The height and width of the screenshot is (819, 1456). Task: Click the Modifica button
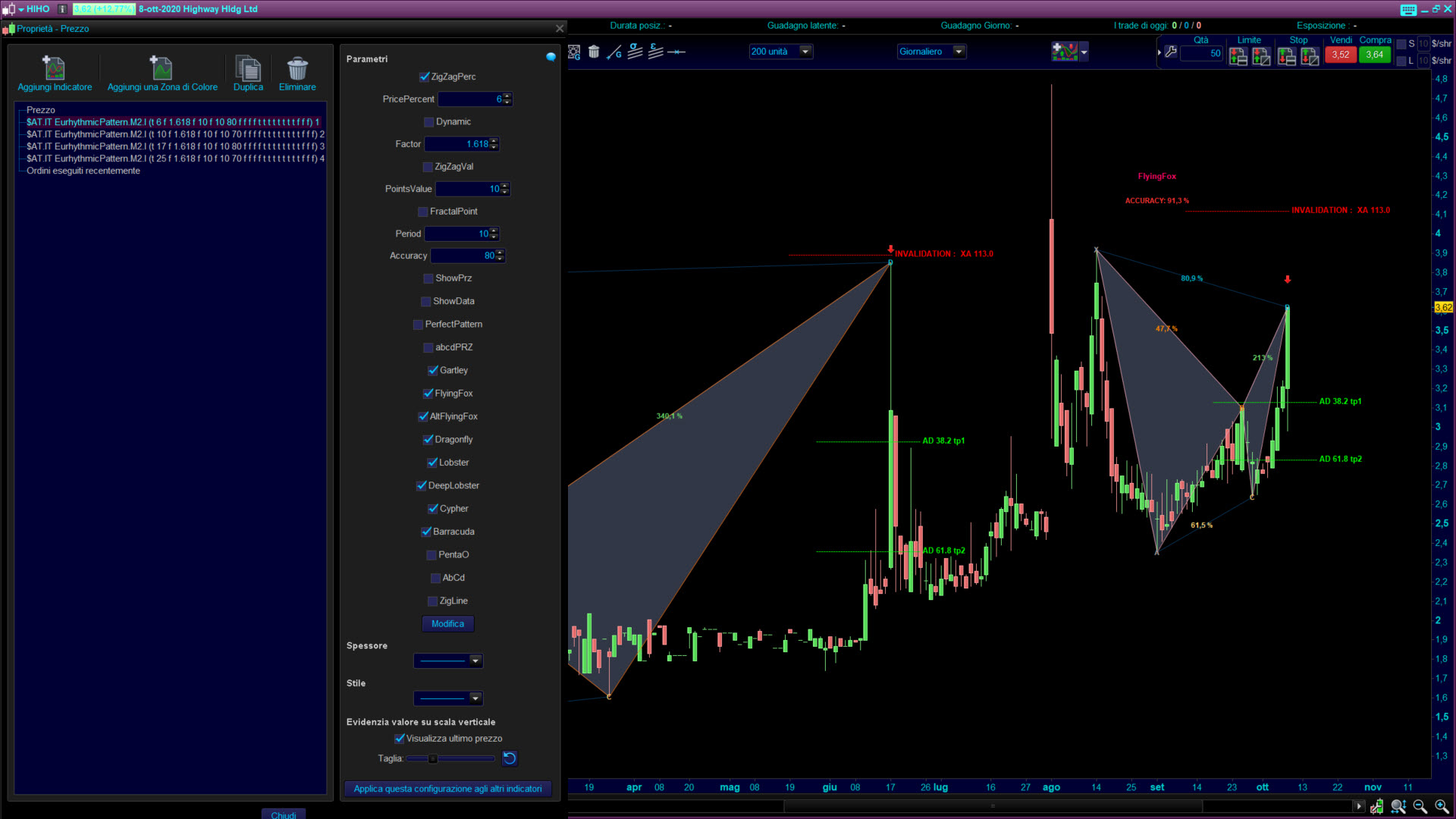[447, 624]
